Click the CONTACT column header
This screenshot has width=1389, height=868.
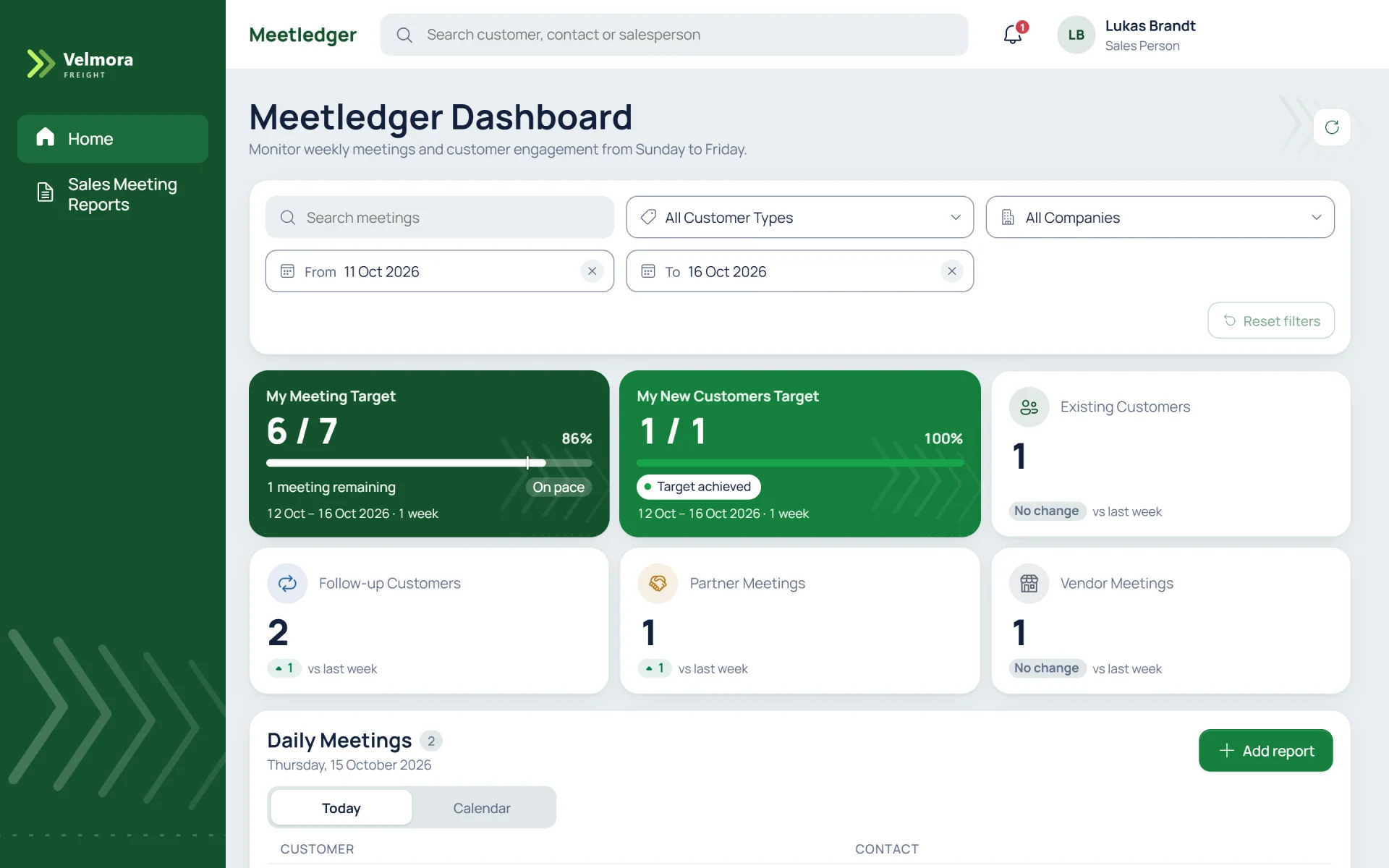coord(887,848)
